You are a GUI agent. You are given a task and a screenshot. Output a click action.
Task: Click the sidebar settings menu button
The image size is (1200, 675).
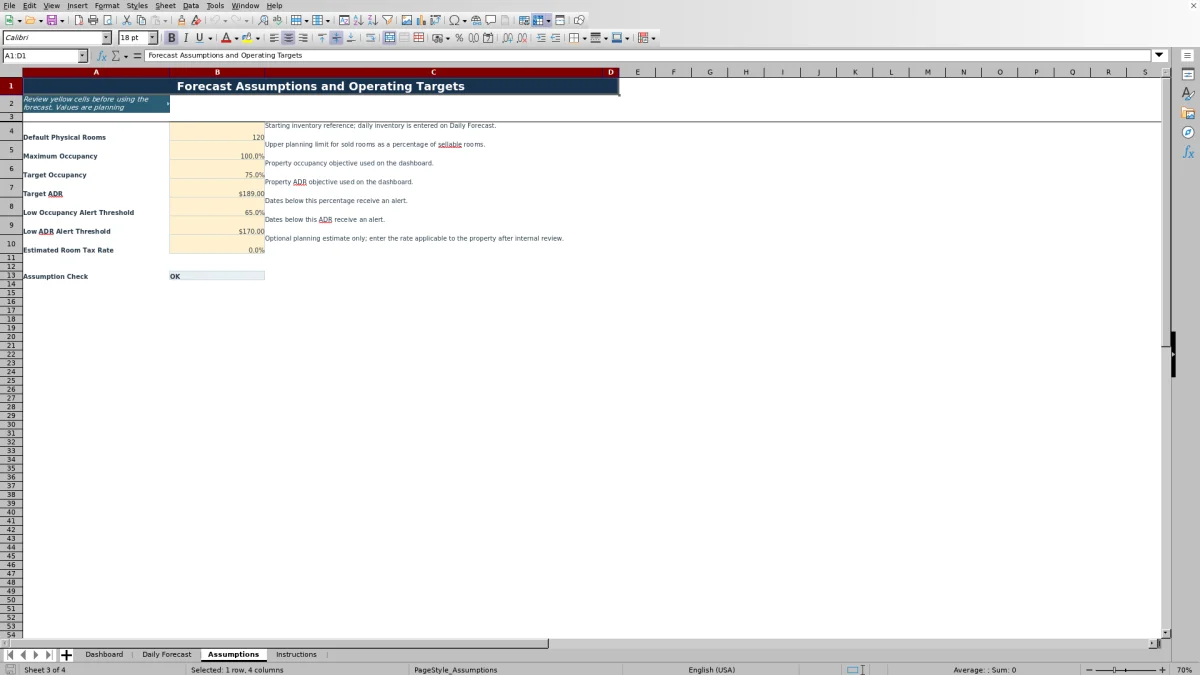[x=1188, y=55]
